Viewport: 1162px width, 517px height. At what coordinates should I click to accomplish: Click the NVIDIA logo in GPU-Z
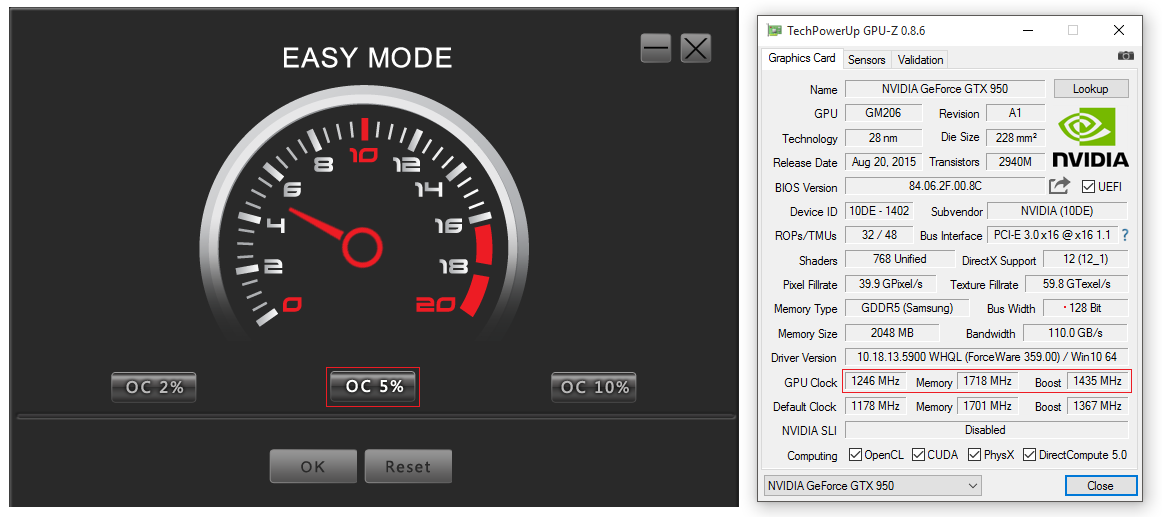(x=1091, y=139)
